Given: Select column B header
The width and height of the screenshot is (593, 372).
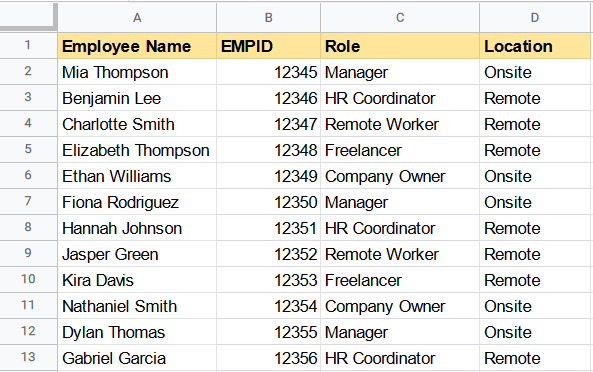Looking at the screenshot, I should click(x=269, y=17).
